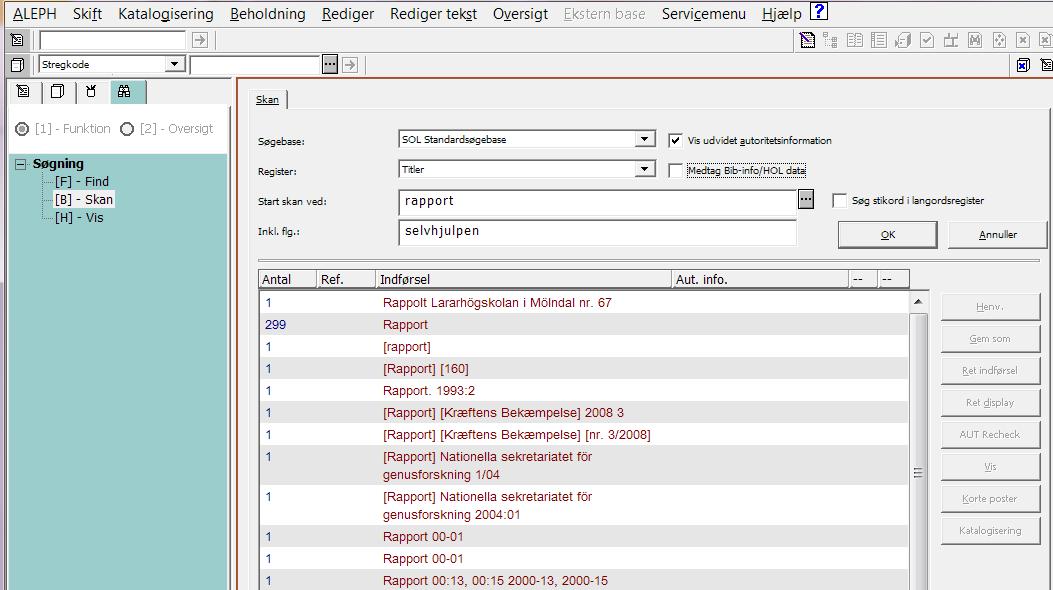Expand the Register Titler dropdown
This screenshot has width=1053, height=590.
[645, 170]
